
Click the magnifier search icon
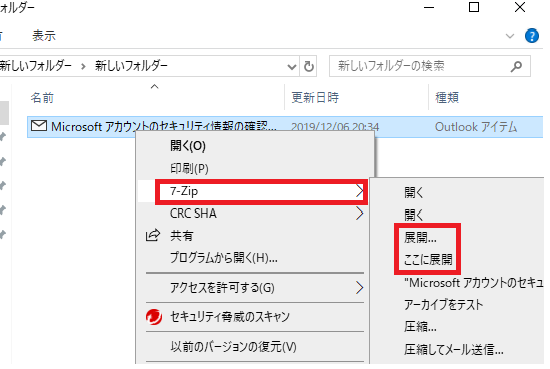pyautogui.click(x=516, y=66)
